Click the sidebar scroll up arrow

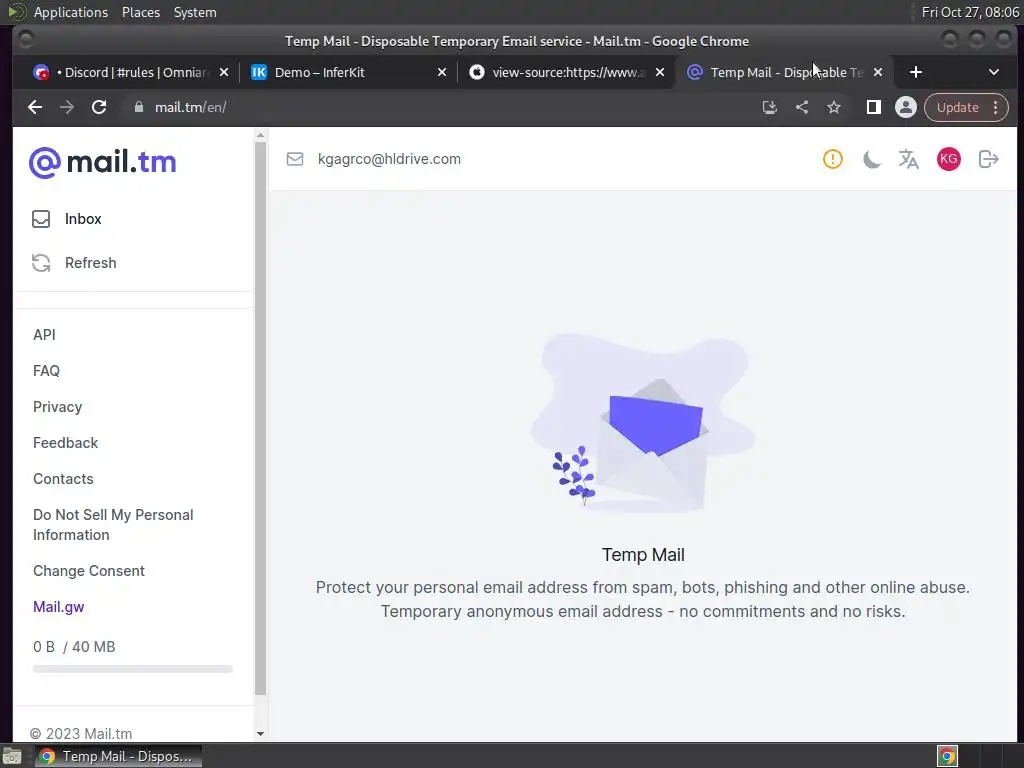coord(260,136)
